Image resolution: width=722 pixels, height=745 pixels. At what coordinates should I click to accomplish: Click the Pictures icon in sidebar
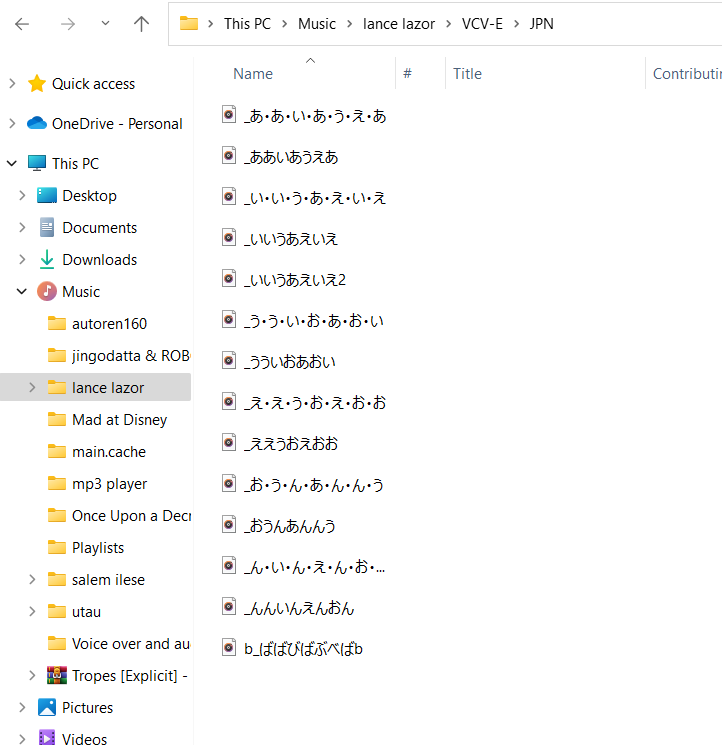(47, 707)
